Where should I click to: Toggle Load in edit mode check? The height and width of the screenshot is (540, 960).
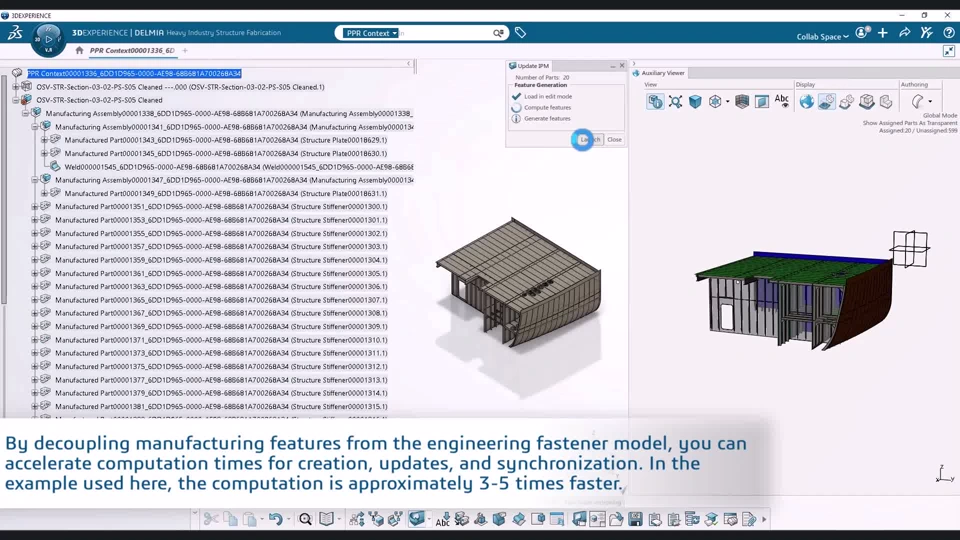(x=516, y=96)
